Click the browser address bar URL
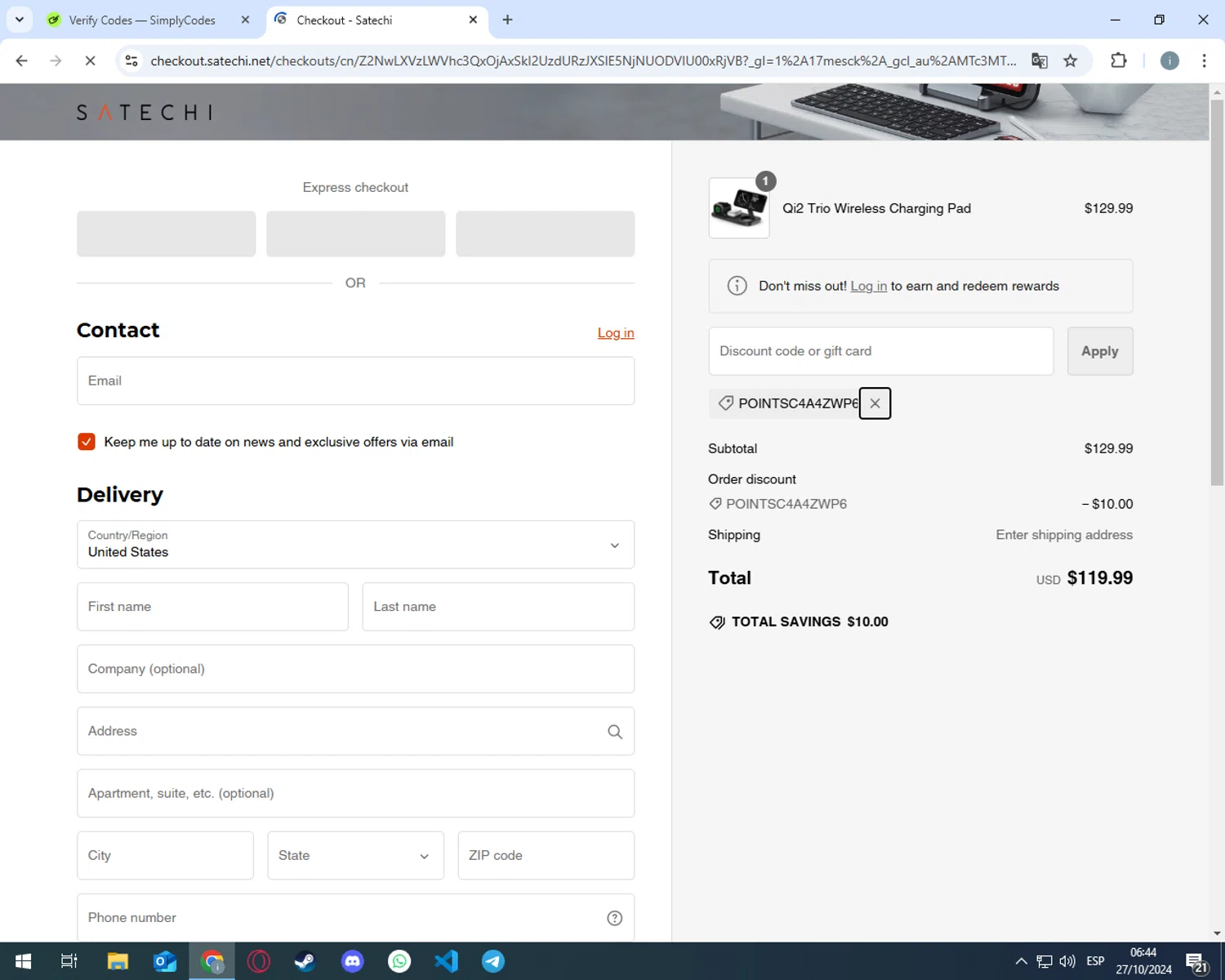The height and width of the screenshot is (980, 1225). (x=583, y=61)
